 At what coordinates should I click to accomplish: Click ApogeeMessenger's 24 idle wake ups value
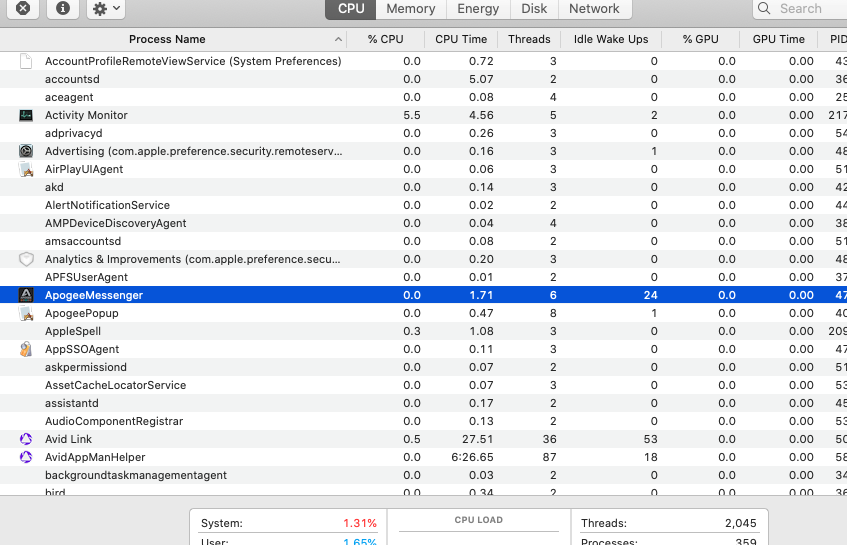coord(650,295)
